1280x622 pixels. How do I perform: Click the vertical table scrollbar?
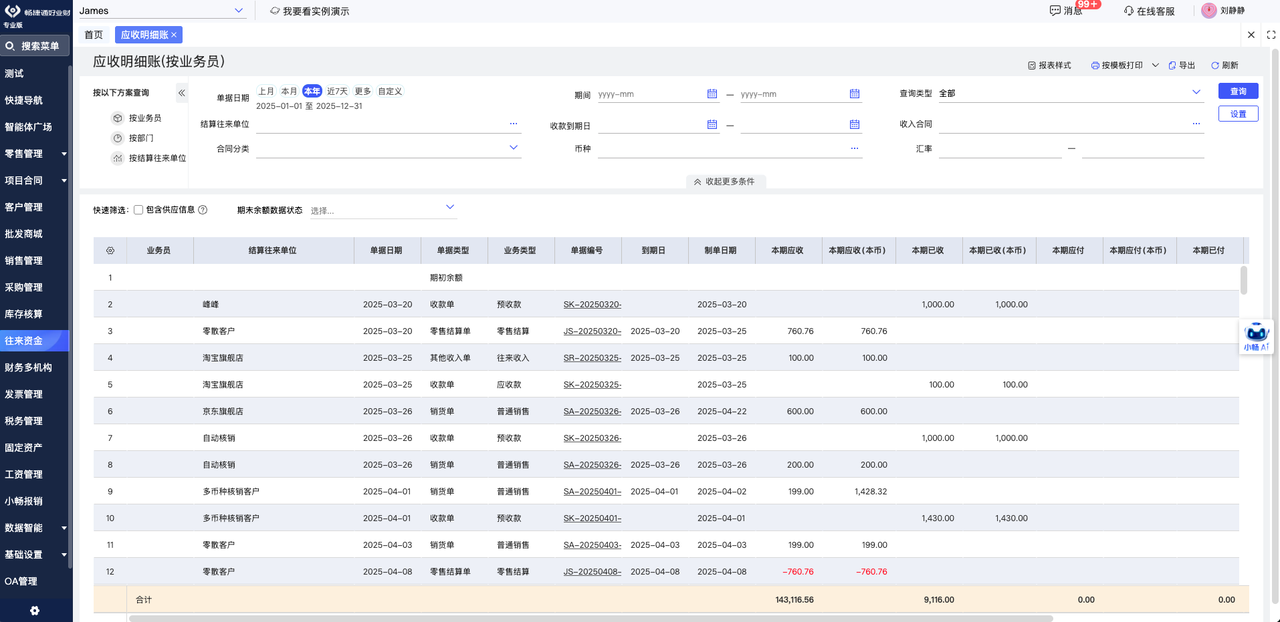pos(1244,280)
